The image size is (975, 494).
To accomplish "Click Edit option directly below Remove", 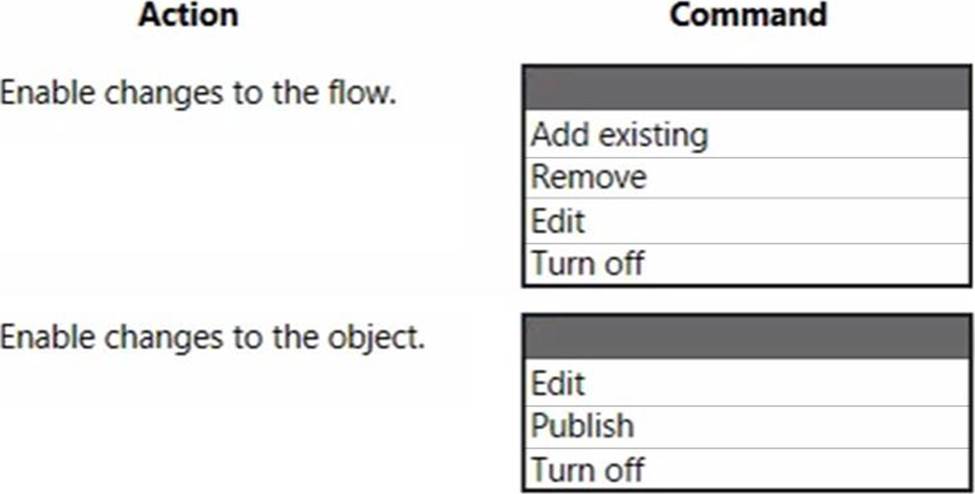I will click(746, 221).
